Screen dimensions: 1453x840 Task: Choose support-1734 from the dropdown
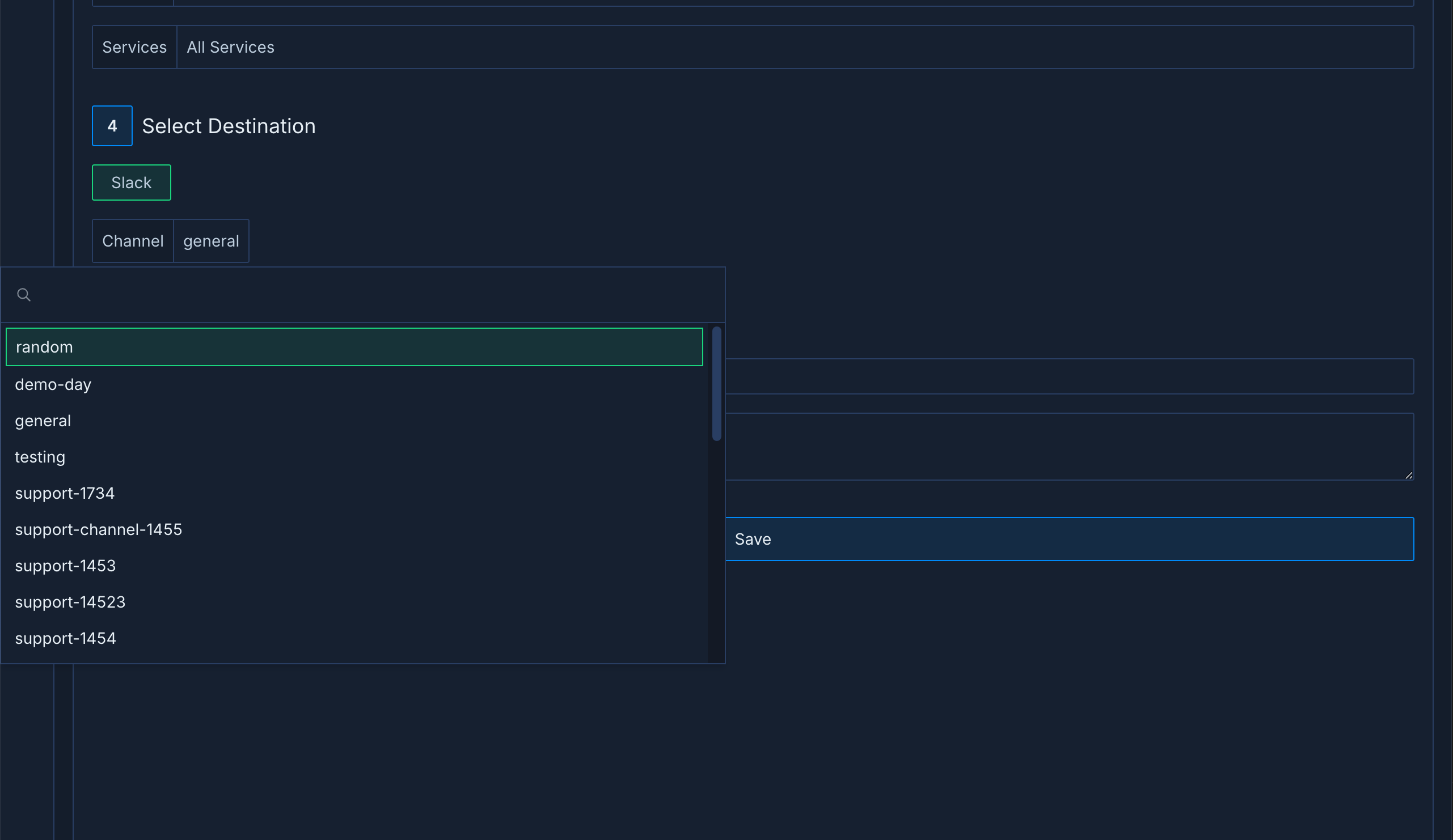coord(65,493)
